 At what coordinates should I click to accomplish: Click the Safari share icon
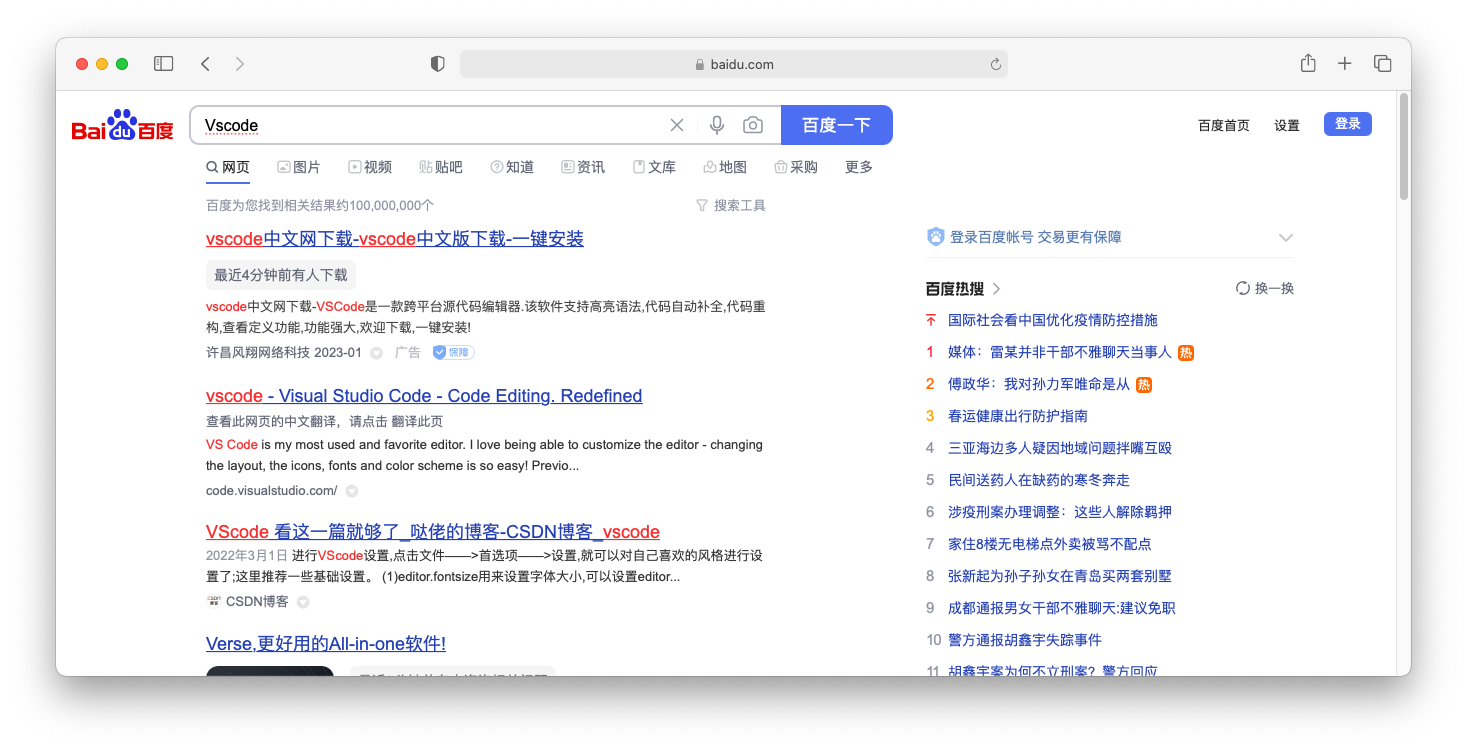pos(1308,64)
